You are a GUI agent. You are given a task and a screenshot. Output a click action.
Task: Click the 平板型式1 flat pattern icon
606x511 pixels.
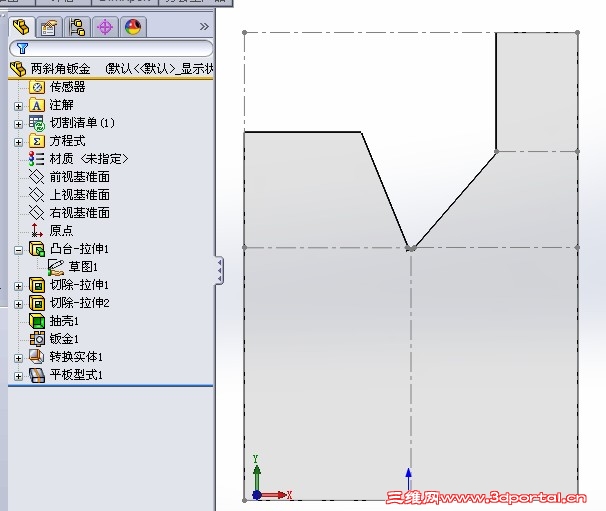(37, 375)
